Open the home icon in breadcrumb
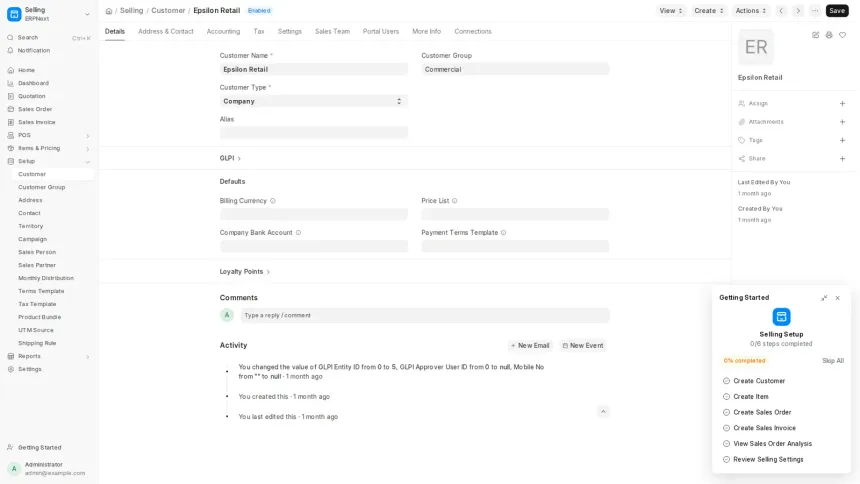Screen dimensions: 860x484 tap(109, 11)
